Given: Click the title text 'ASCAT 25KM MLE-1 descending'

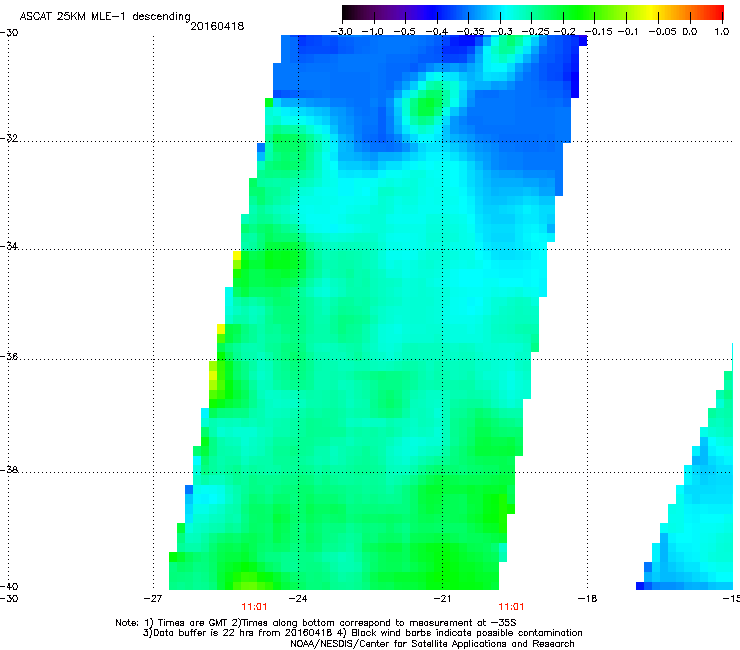Looking at the screenshot, I should point(105,16).
